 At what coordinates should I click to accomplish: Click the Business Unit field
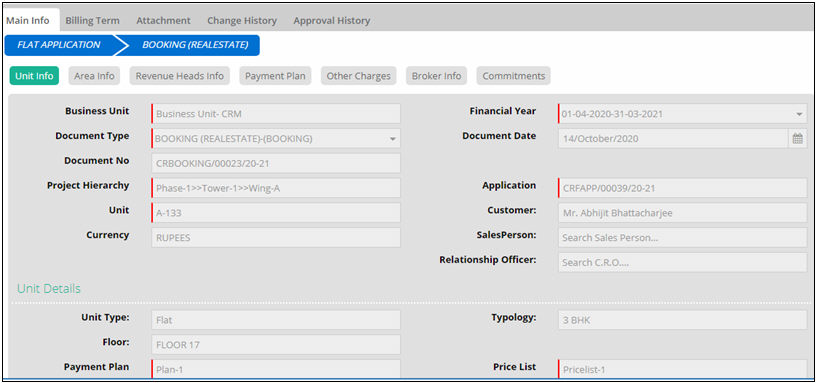point(276,114)
